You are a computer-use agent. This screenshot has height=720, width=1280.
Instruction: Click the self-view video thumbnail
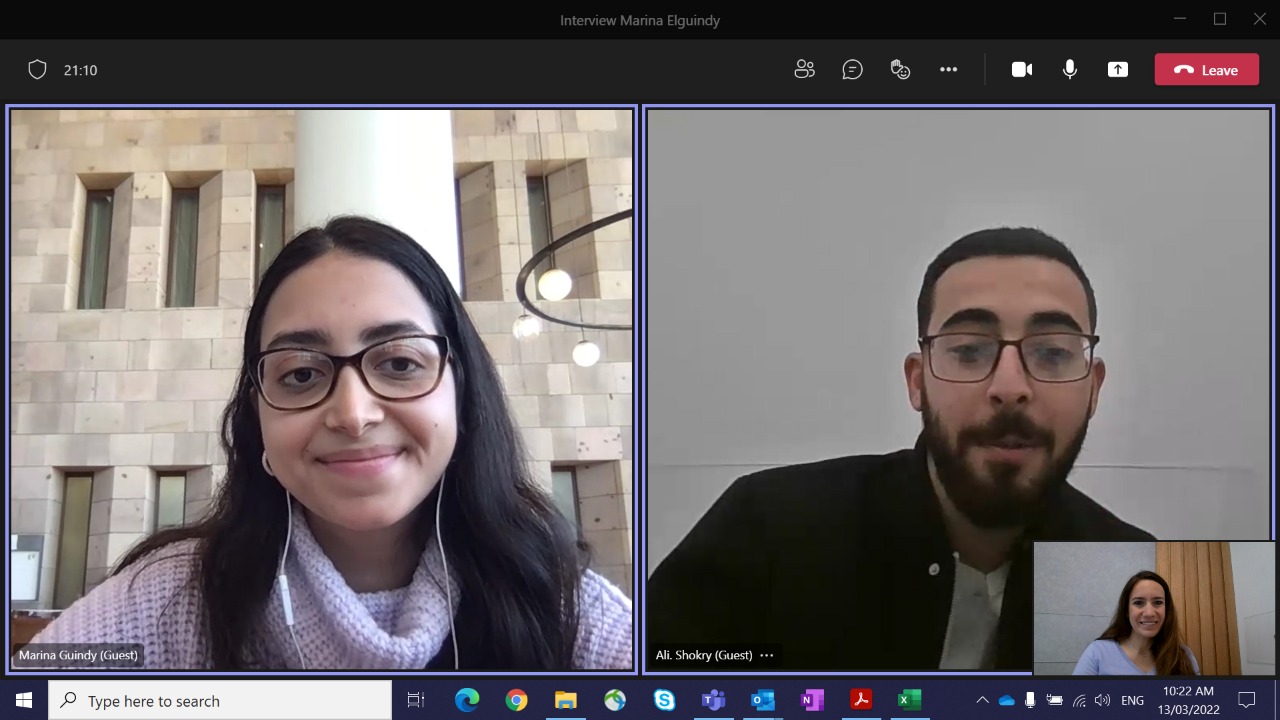(x=1154, y=608)
